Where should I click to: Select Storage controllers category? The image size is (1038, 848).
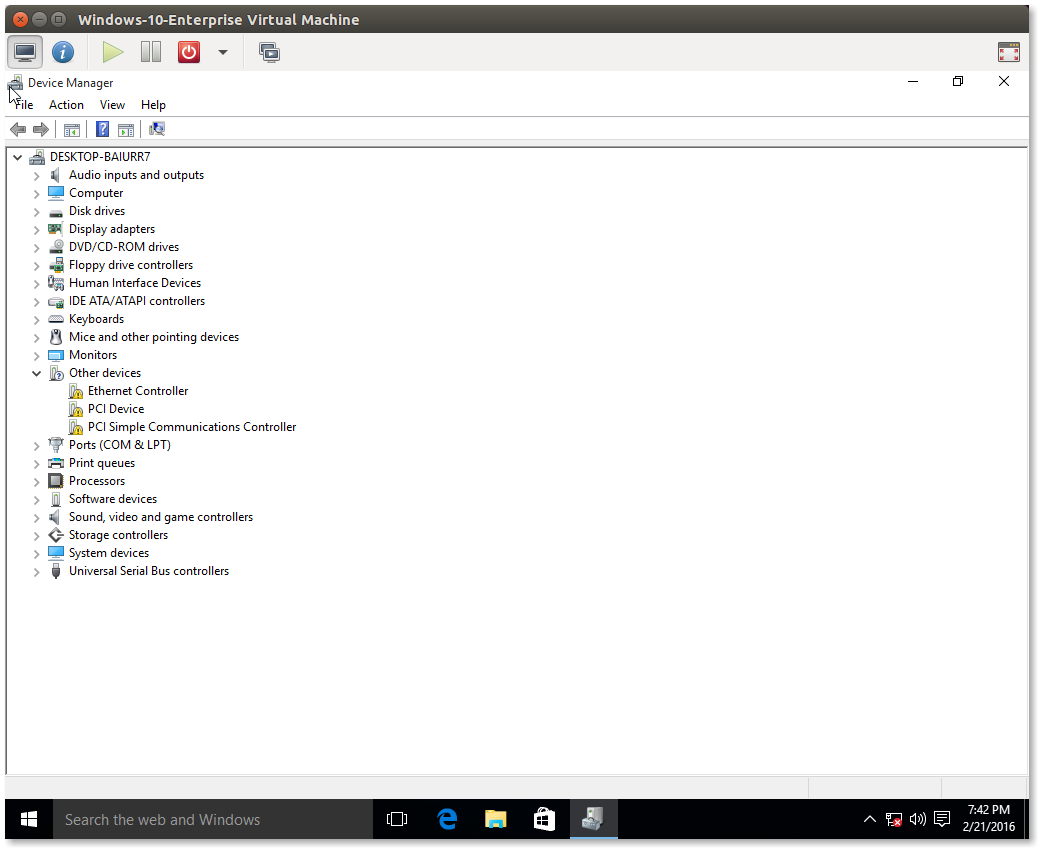pyautogui.click(x=118, y=535)
